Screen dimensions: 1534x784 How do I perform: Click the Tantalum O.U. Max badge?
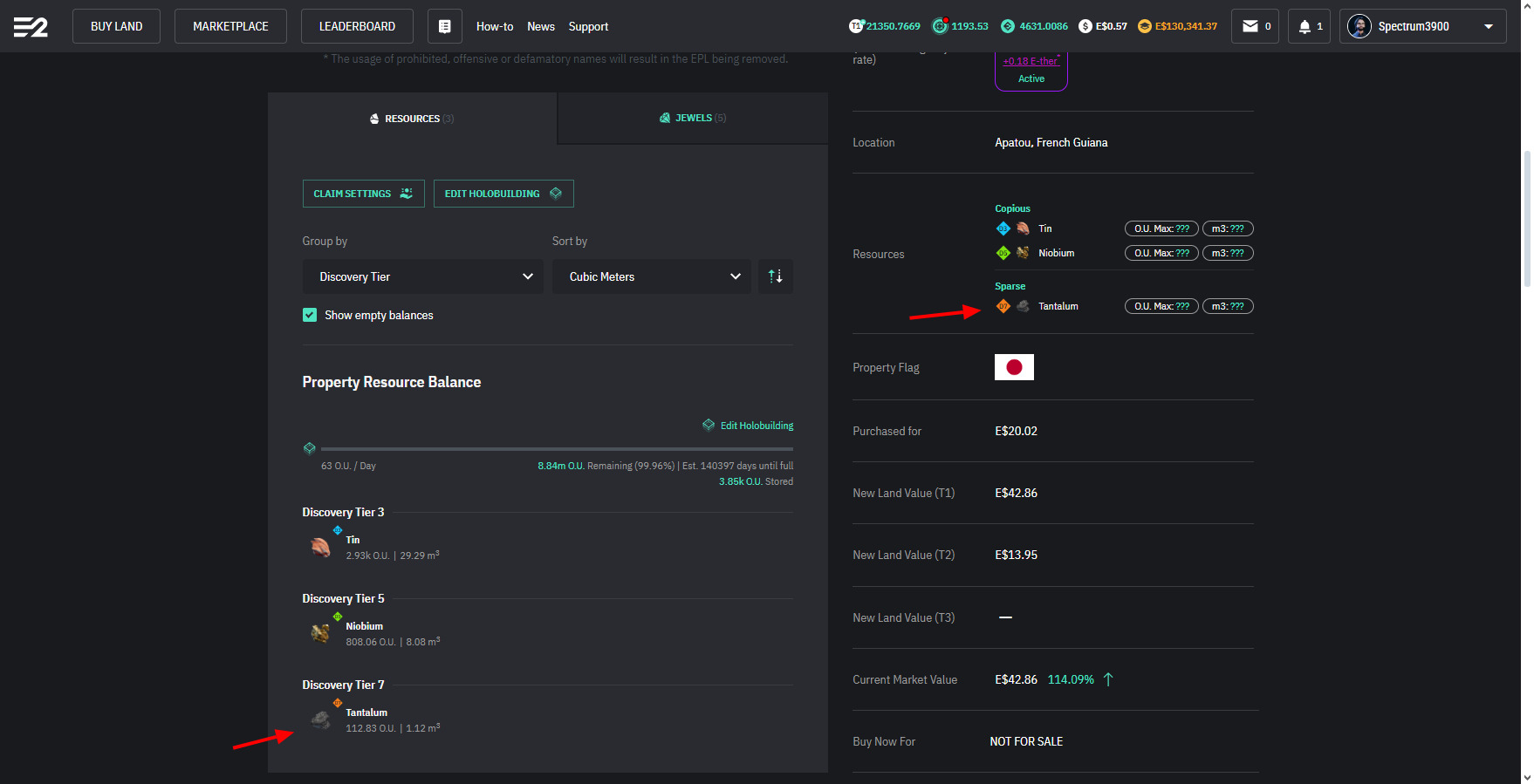pyautogui.click(x=1161, y=306)
